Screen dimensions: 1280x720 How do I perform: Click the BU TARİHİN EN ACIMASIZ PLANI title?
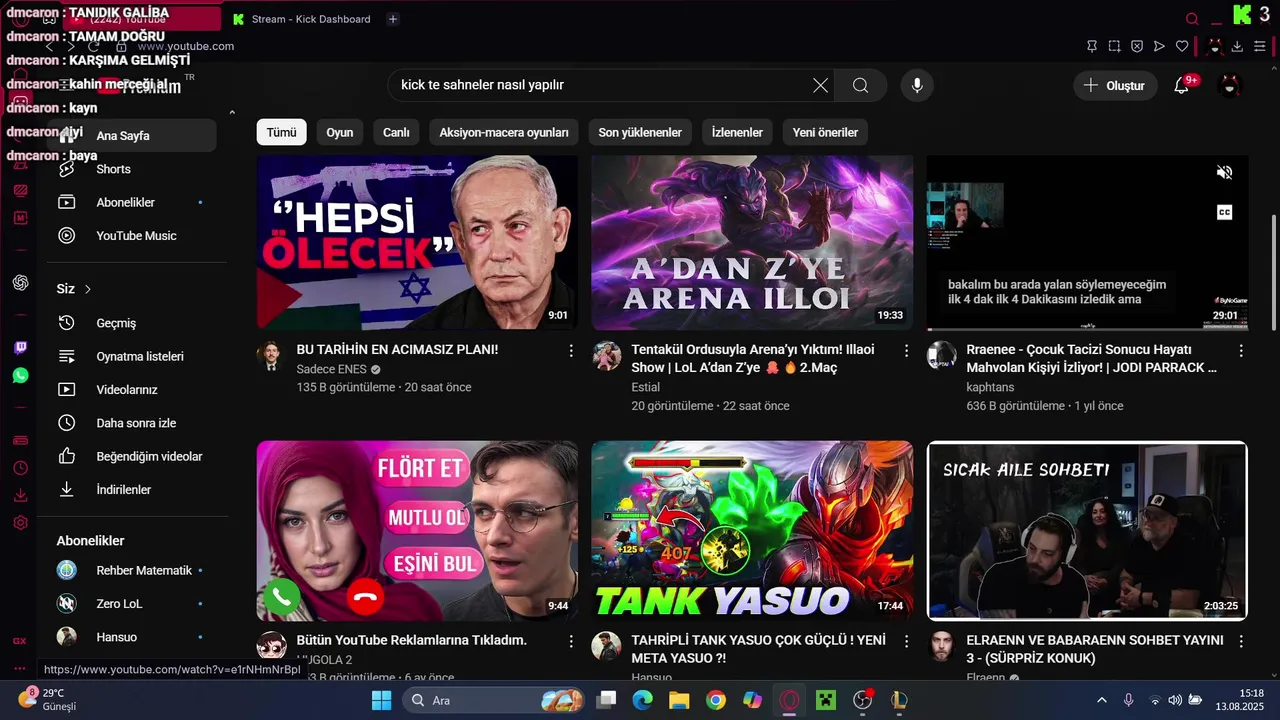(397, 350)
